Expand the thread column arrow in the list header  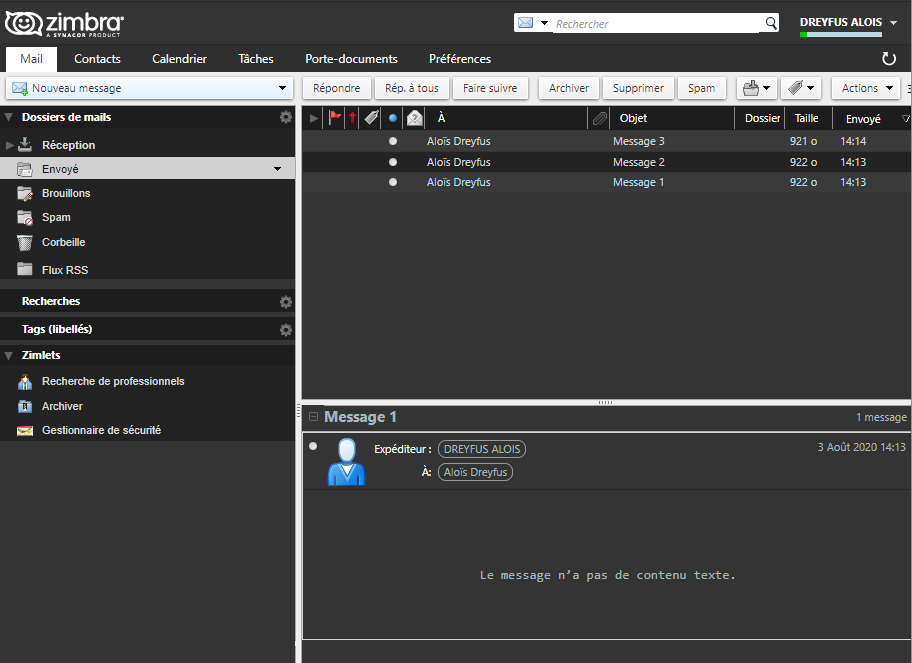tap(314, 119)
